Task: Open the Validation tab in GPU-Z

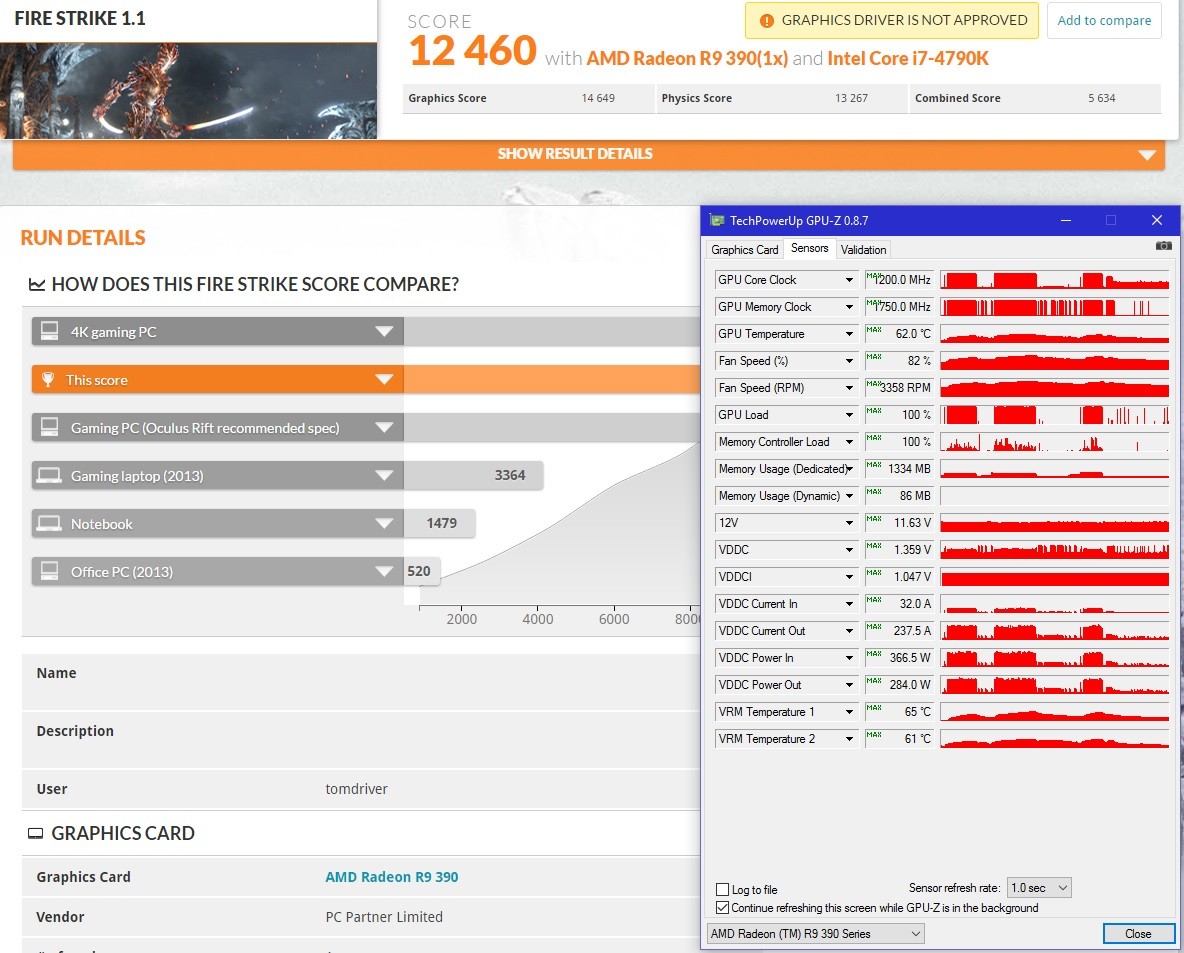Action: (863, 250)
